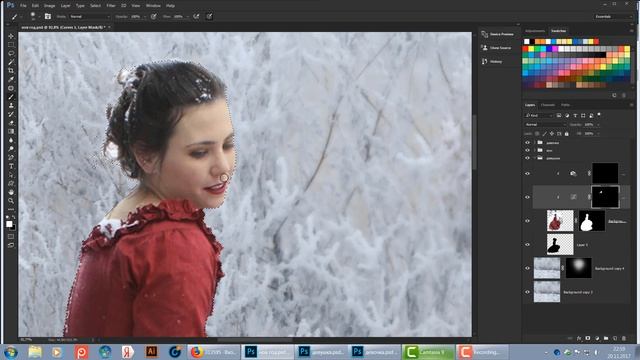Select the Background copy 4 layer thumbnail

pyautogui.click(x=547, y=268)
